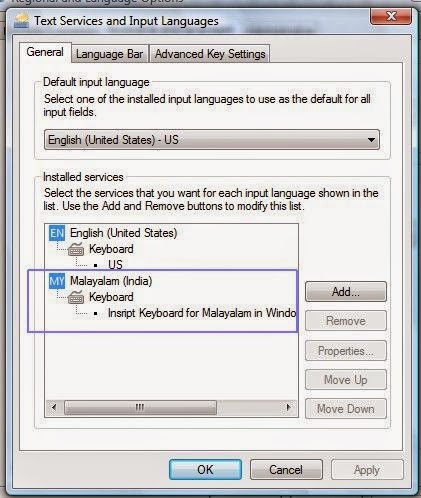Click the Cancel button
The image size is (421, 498).
[286, 470]
